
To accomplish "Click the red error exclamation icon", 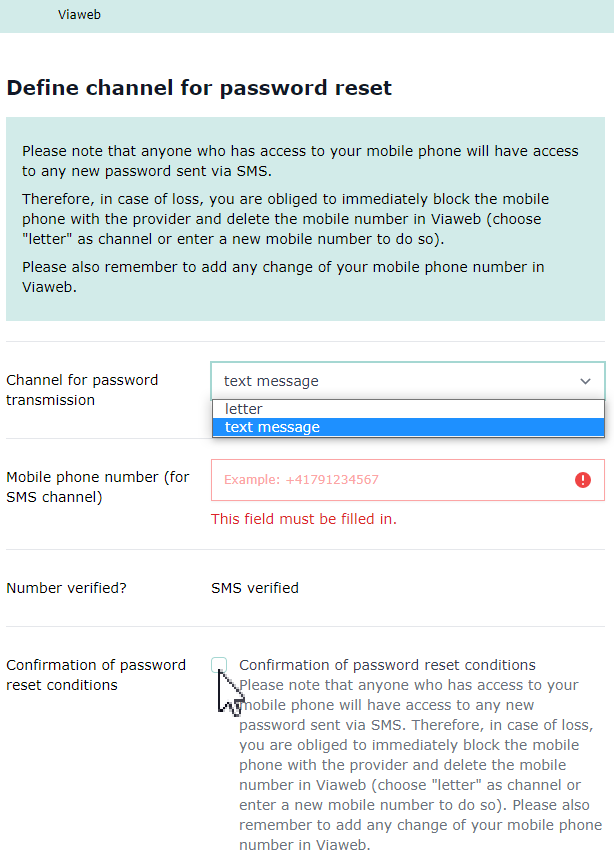I will coord(583,480).
